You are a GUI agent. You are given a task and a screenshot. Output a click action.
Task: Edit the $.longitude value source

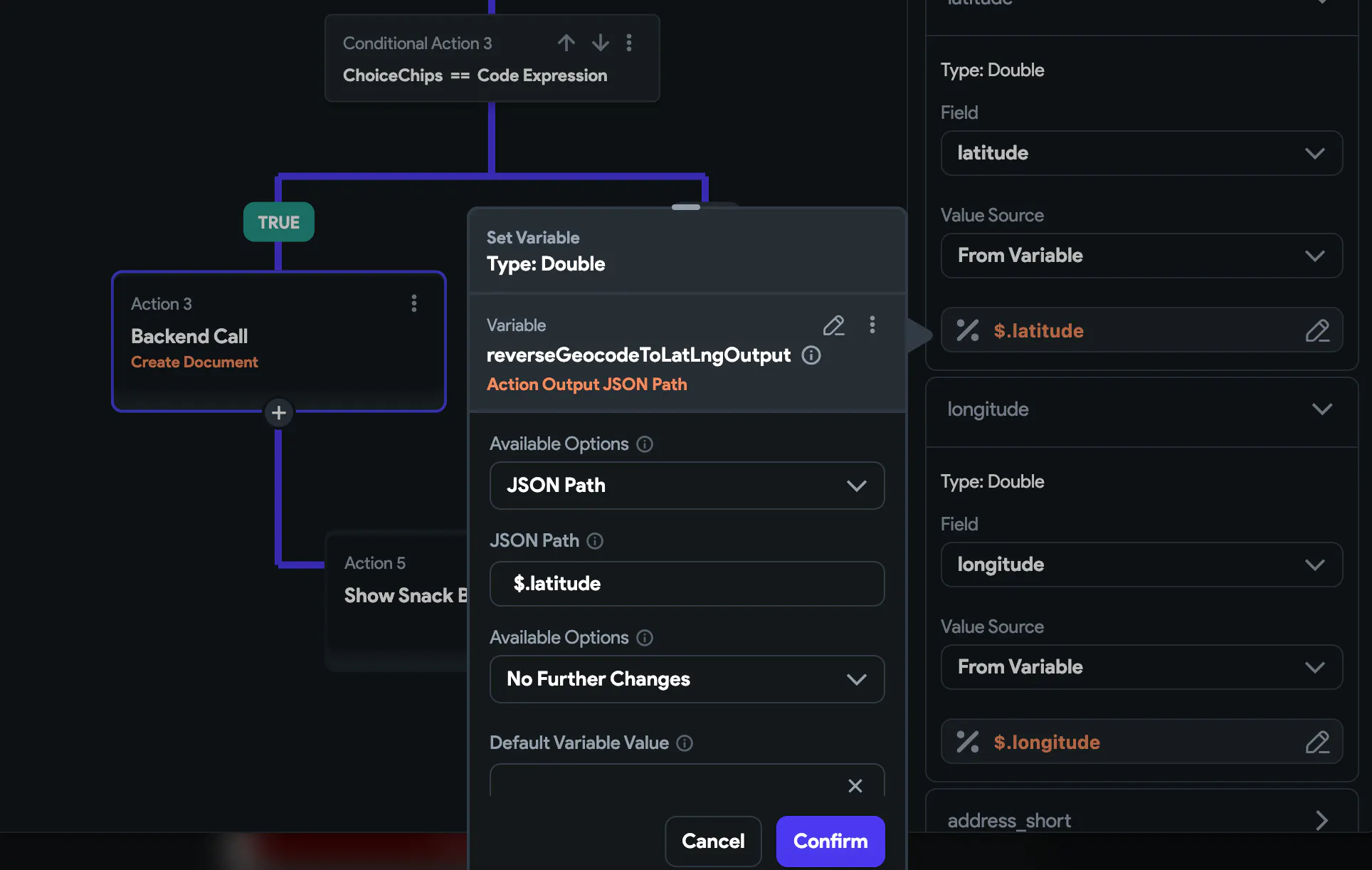pos(1316,742)
